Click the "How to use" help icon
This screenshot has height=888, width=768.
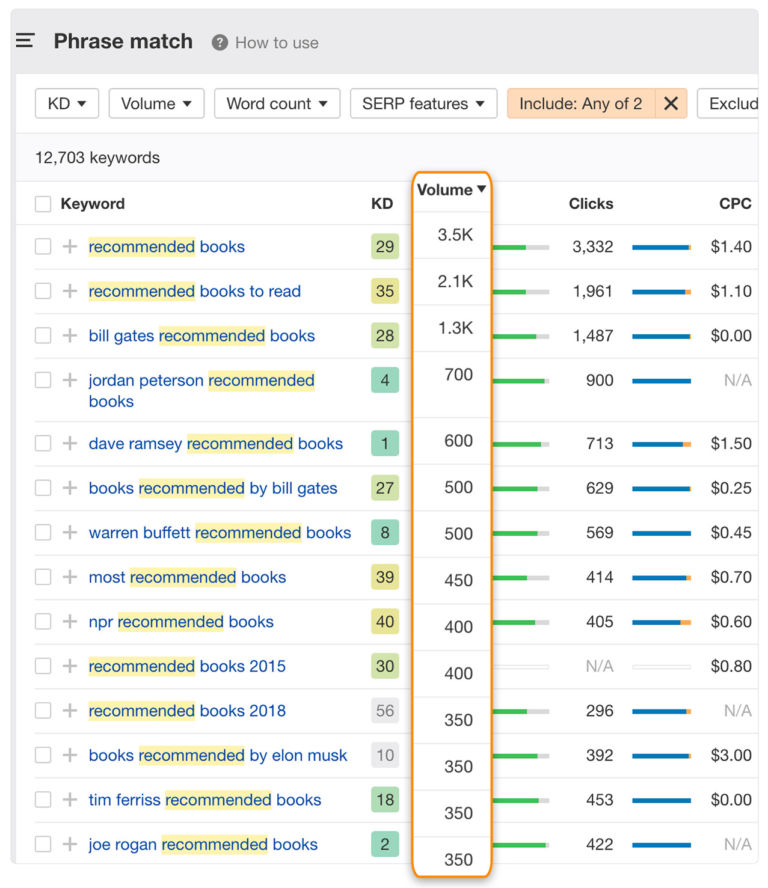(219, 42)
